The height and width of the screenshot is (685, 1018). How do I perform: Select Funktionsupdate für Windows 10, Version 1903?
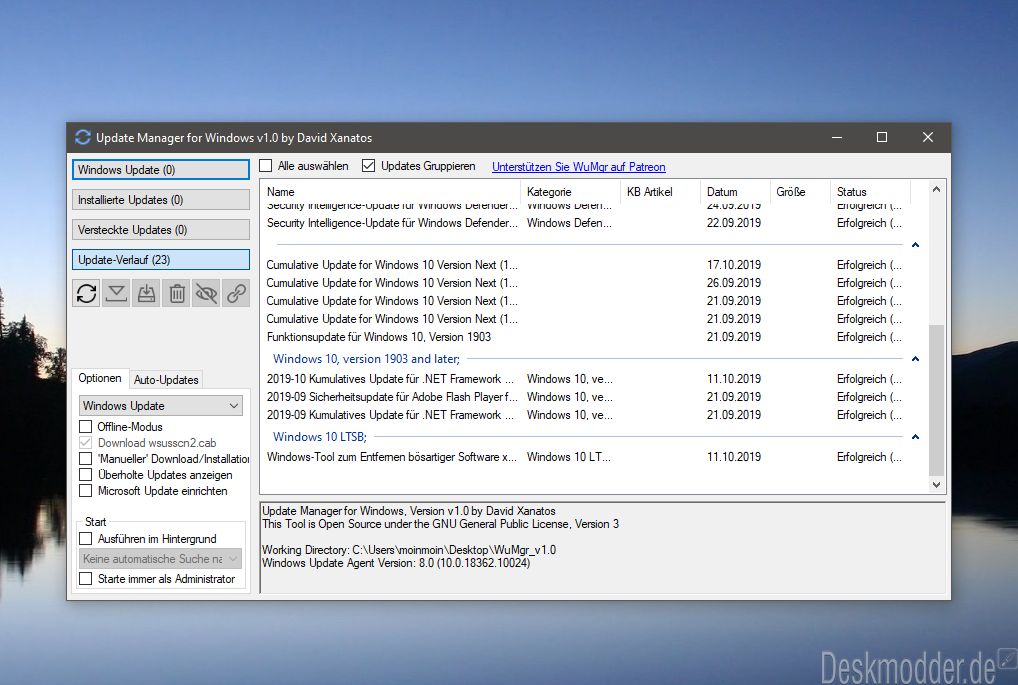[584, 337]
